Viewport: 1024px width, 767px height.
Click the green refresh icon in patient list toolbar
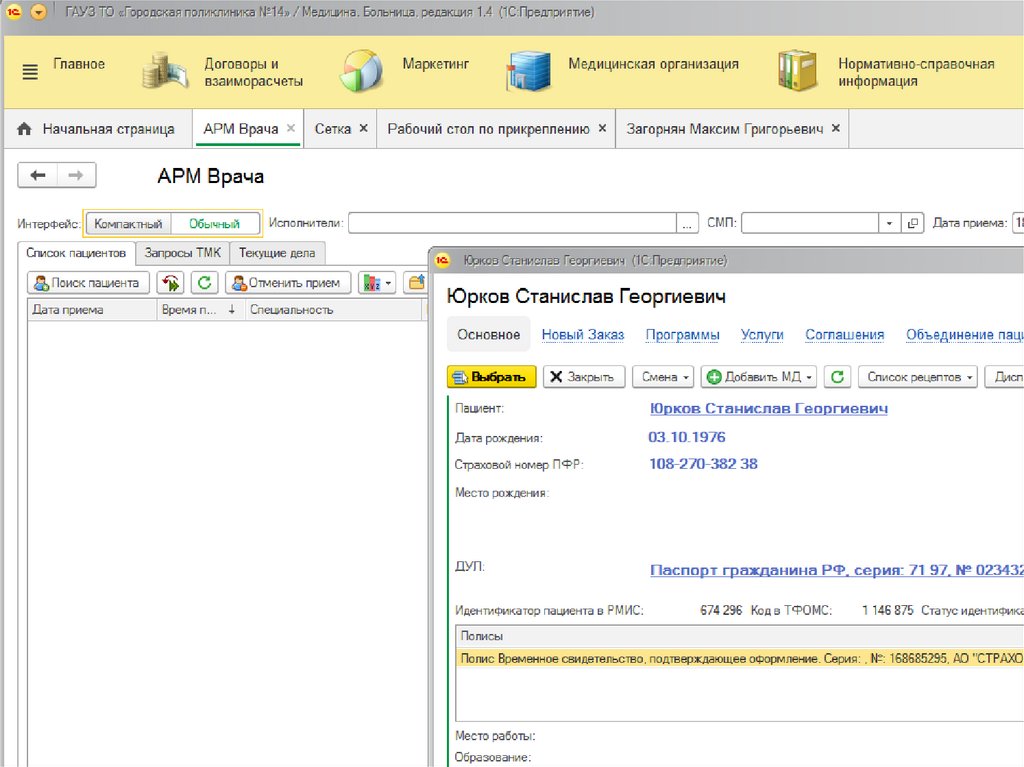205,283
